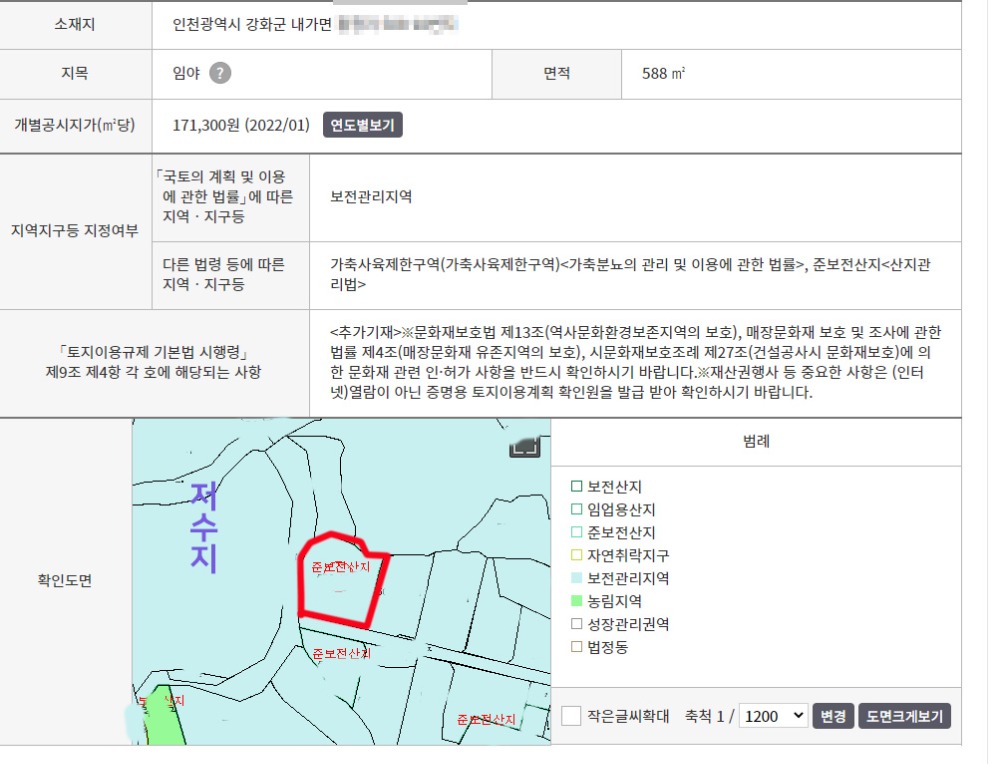
Task: Click the 588 ㎡ area value
Action: point(663,73)
